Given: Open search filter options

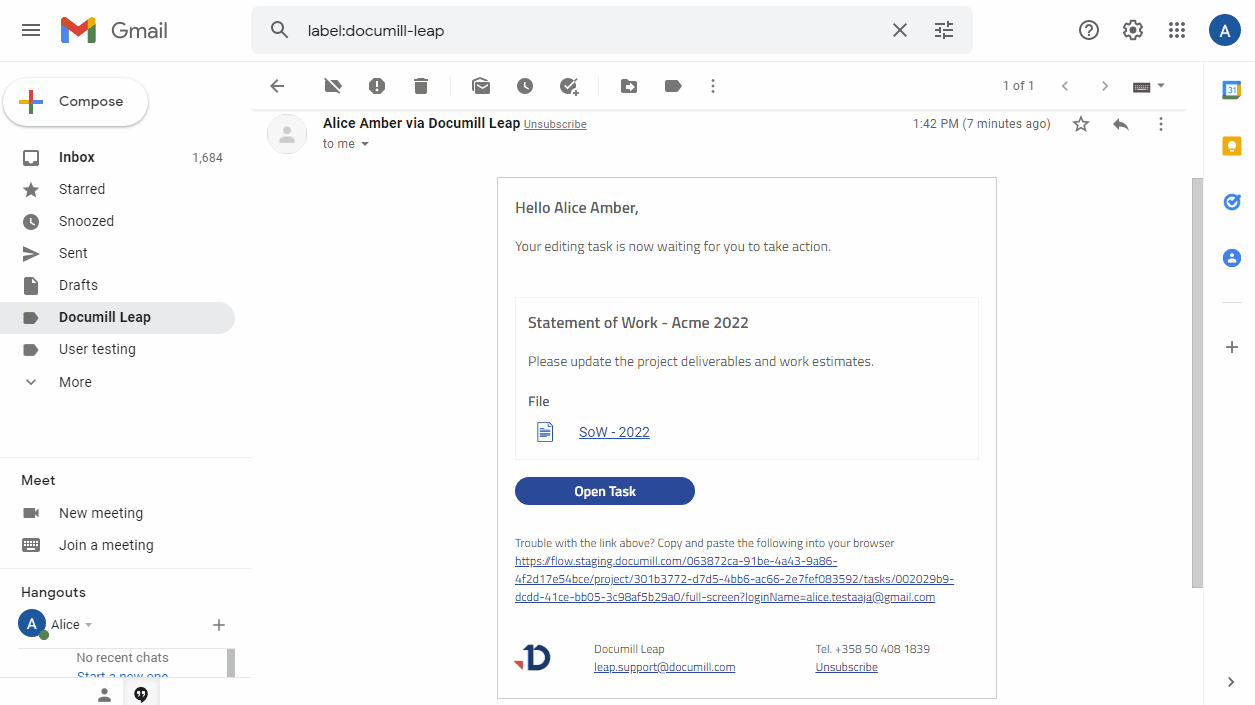Looking at the screenshot, I should [x=943, y=30].
